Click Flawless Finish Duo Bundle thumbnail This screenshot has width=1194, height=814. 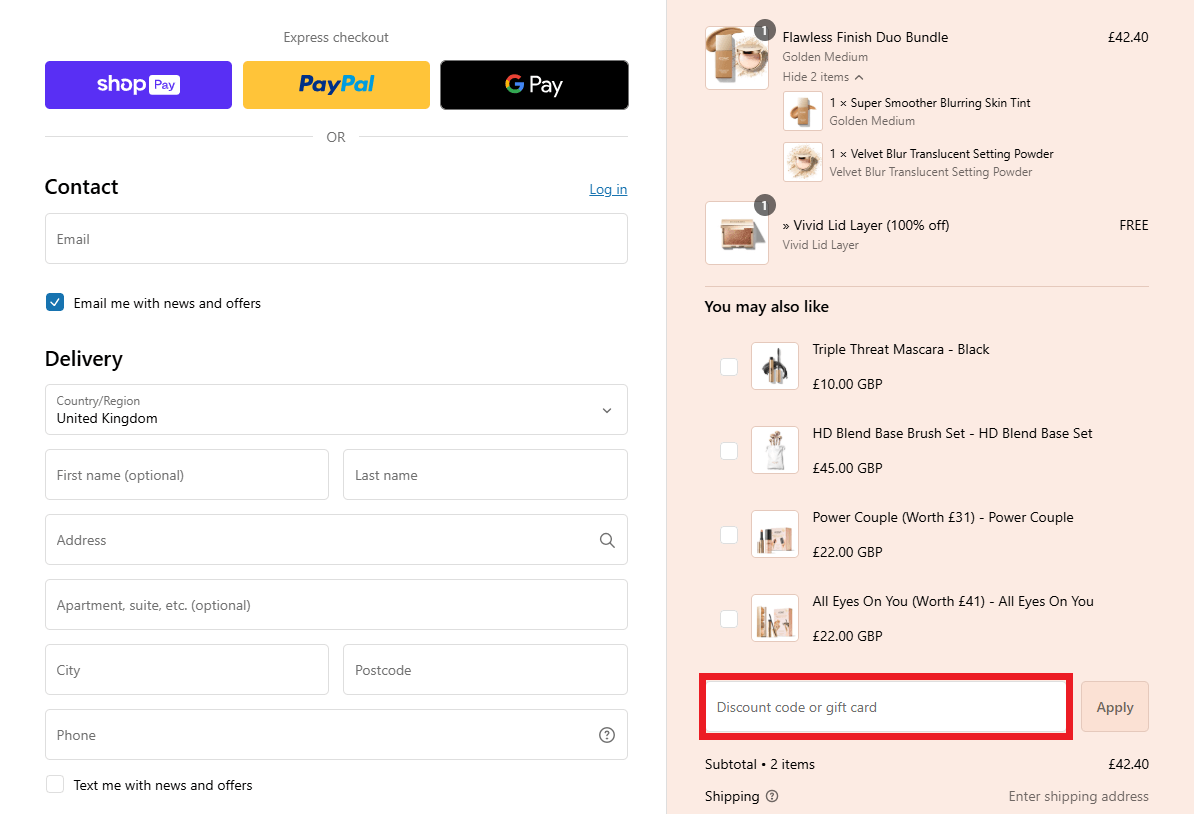pyautogui.click(x=736, y=58)
